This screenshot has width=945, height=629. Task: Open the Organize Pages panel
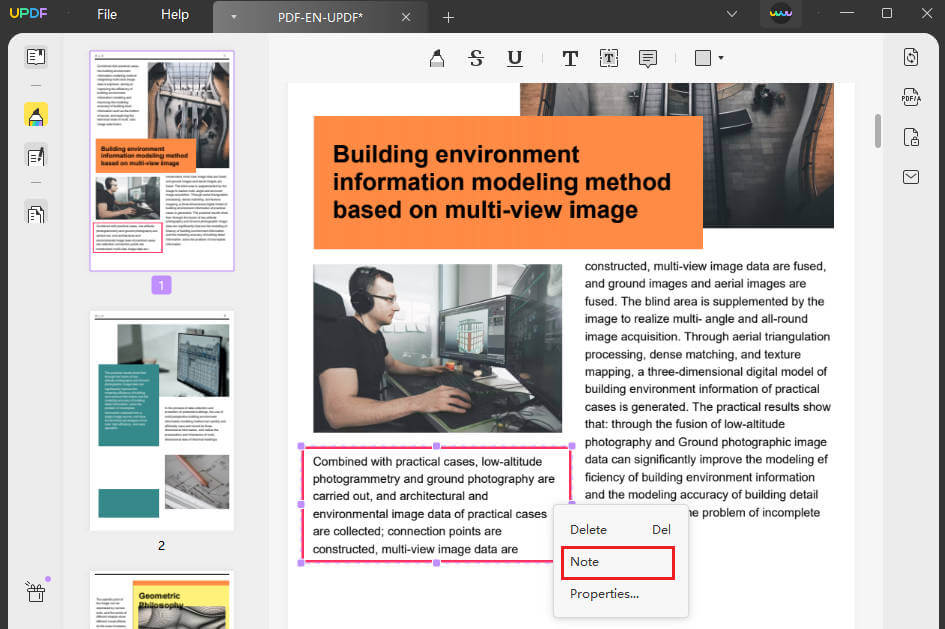point(36,213)
